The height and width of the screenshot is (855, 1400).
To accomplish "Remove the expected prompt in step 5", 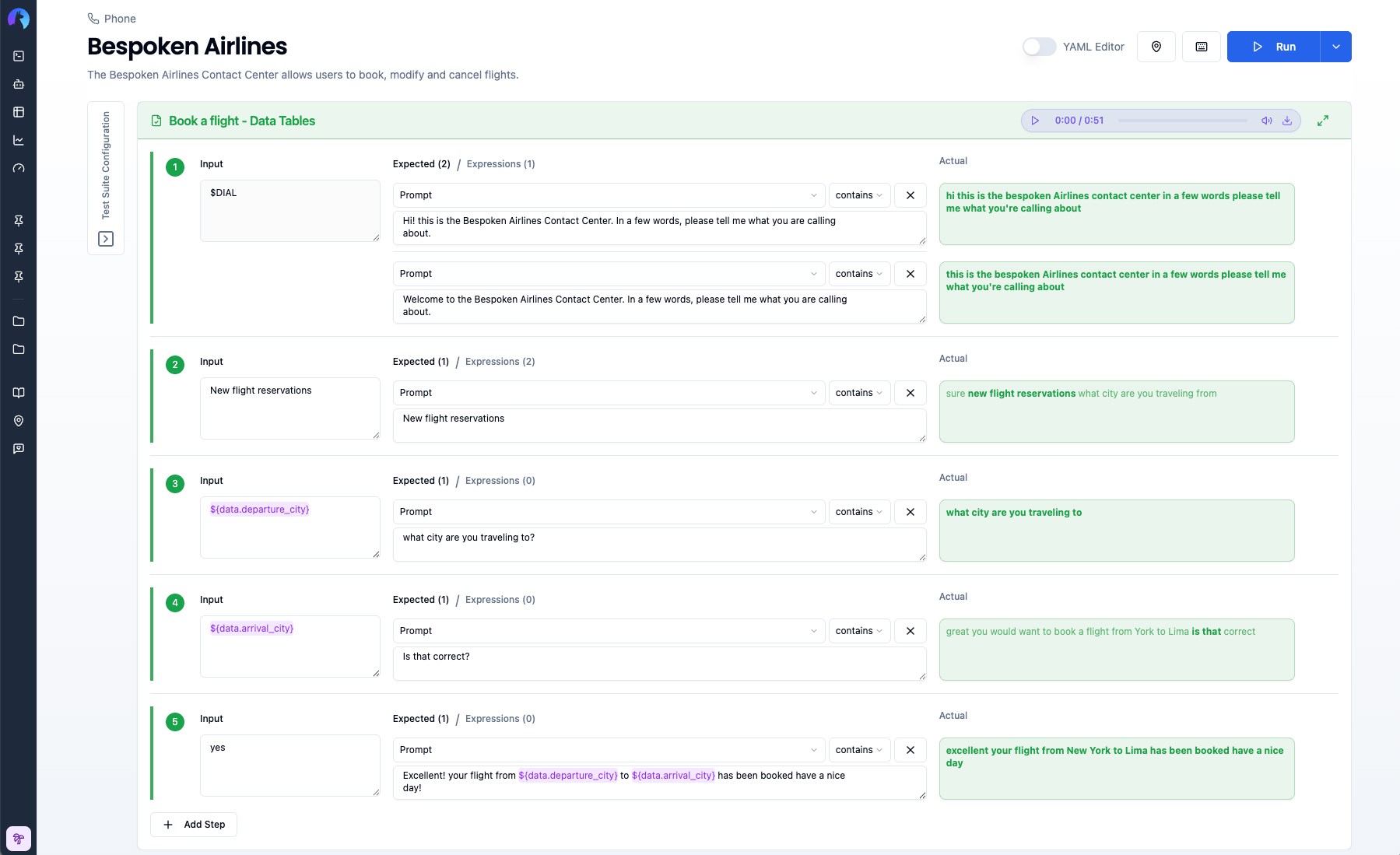I will point(911,750).
